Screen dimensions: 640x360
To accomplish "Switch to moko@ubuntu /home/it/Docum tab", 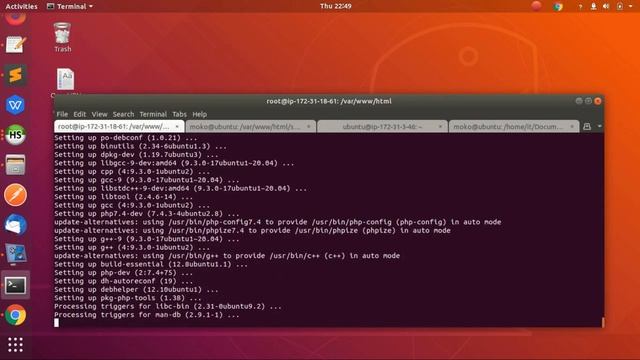I will tap(513, 127).
